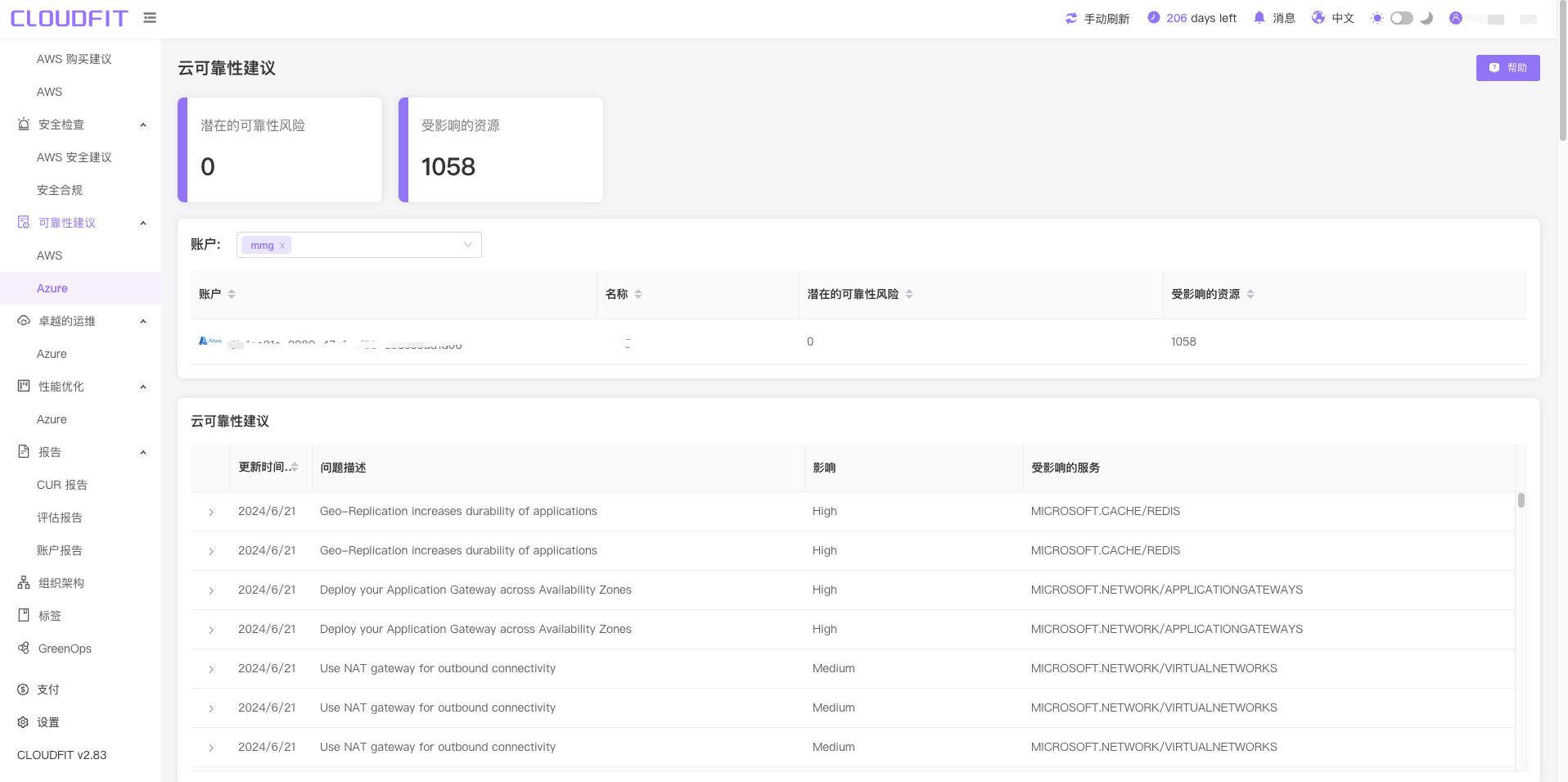Click the 卓越的运维 cloud icon
Viewport: 1568px width, 782px height.
click(24, 320)
